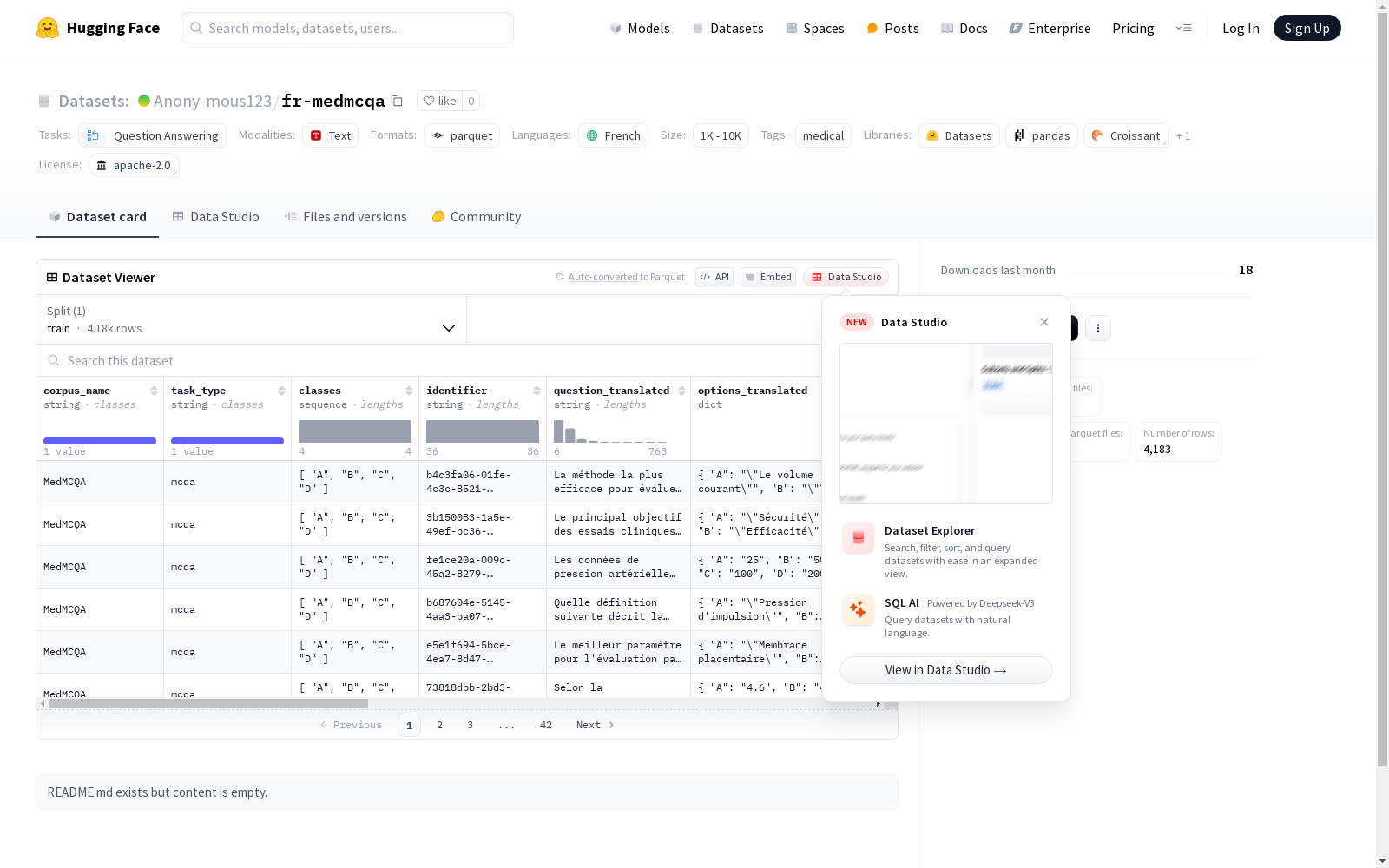Screen dimensions: 1389x868
Task: Click the Datasets library tag
Action: pos(958,135)
